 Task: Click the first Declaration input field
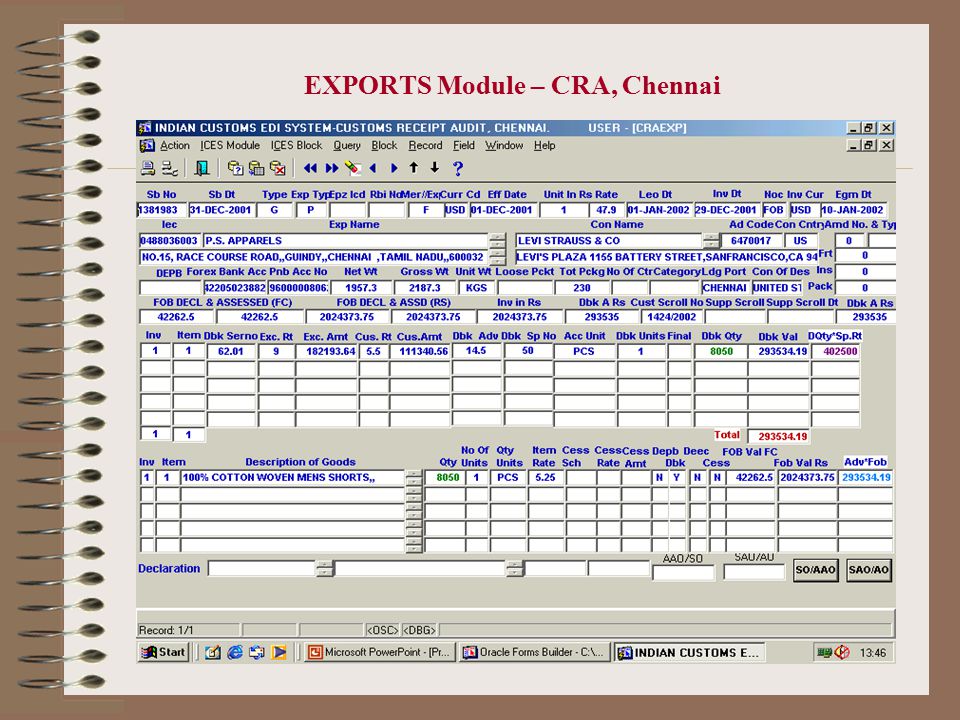point(262,569)
